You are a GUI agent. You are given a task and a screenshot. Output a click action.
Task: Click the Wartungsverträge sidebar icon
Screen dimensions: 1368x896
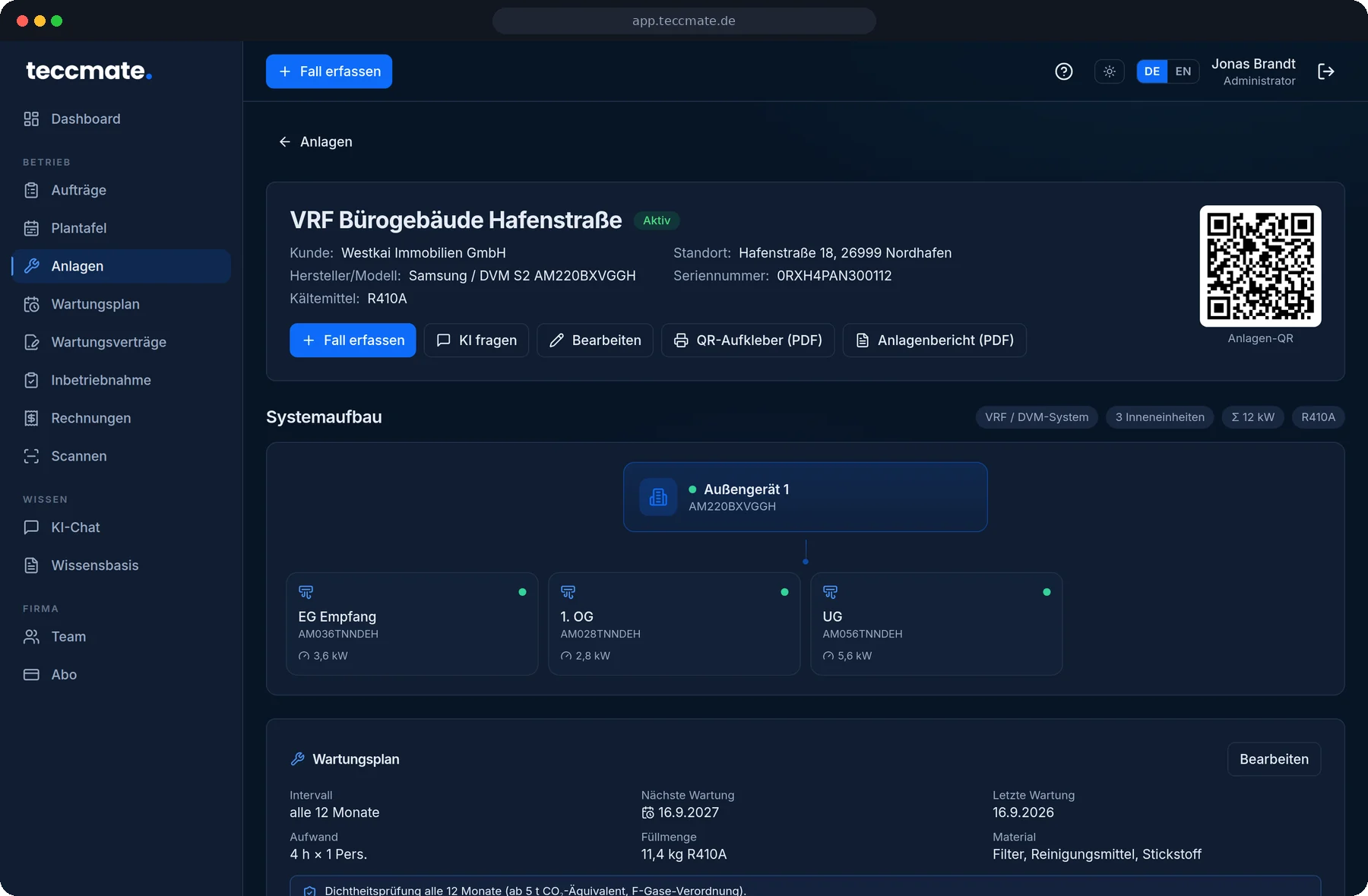pos(31,342)
